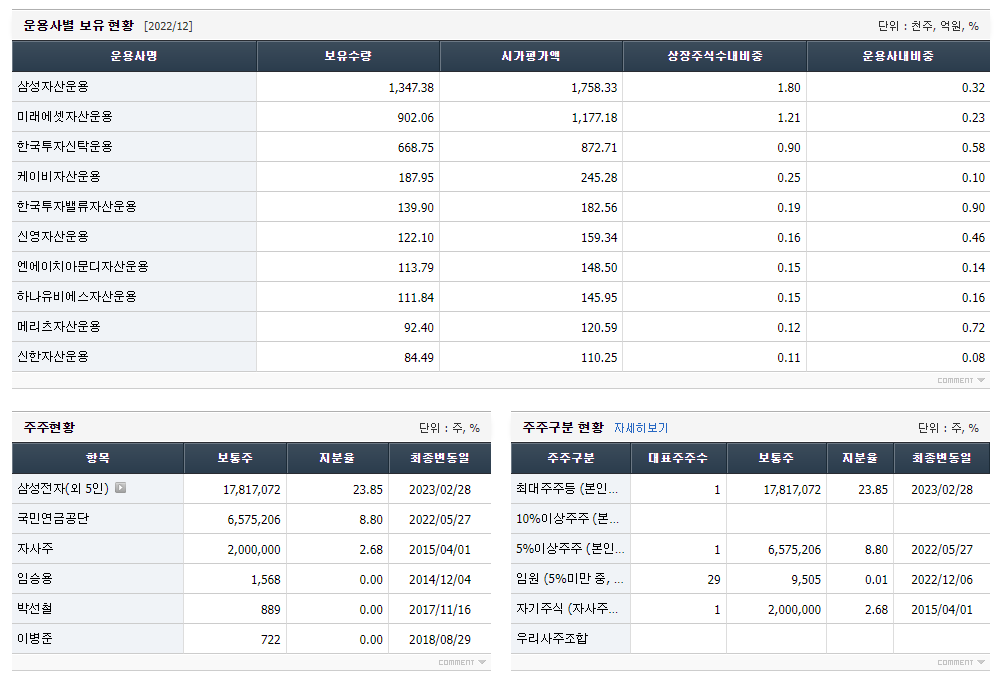Screen dimensions: 996x676
Task: Click the 10%이상주주 row label
Action: click(567, 518)
